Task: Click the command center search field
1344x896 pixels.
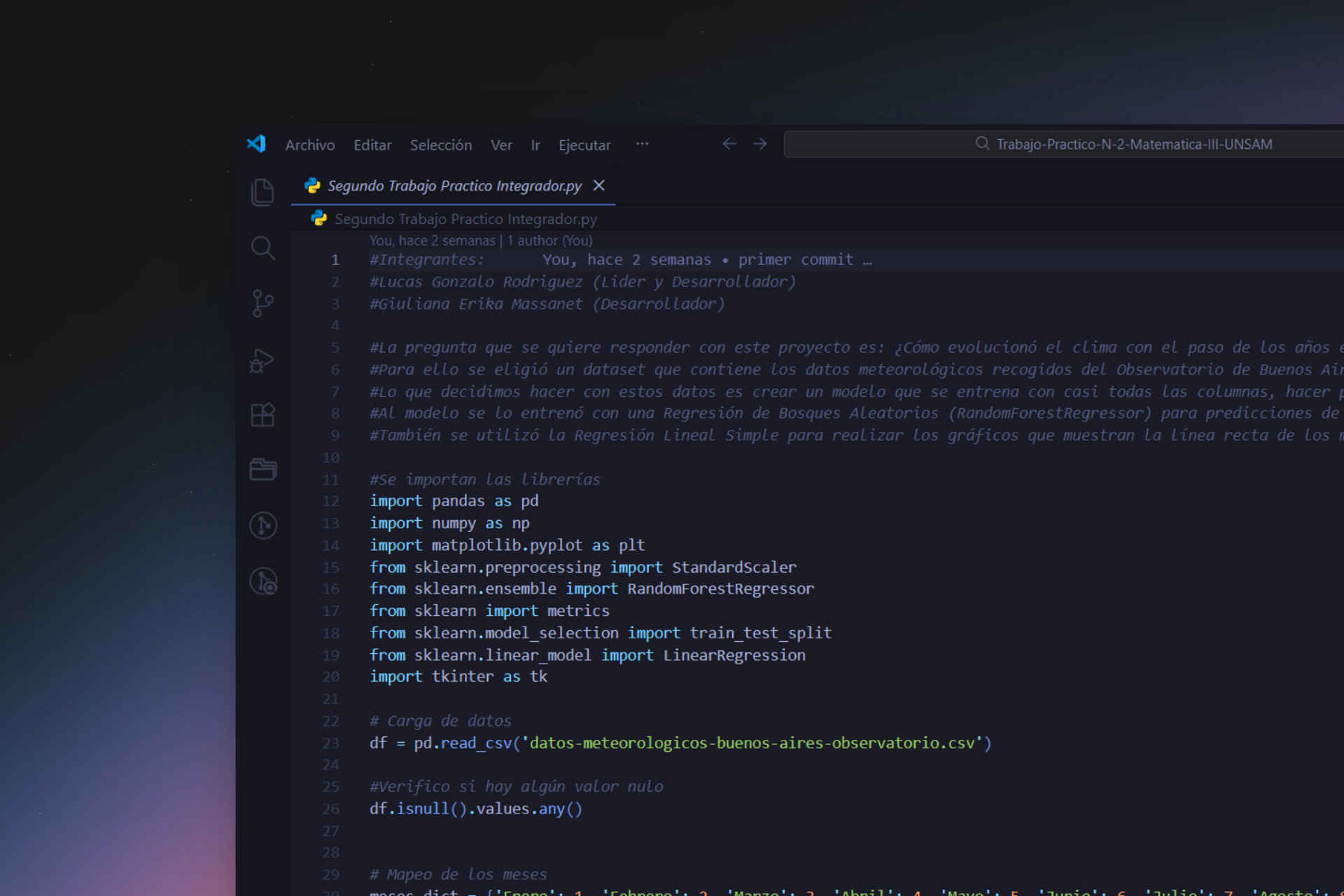Action: [1063, 144]
